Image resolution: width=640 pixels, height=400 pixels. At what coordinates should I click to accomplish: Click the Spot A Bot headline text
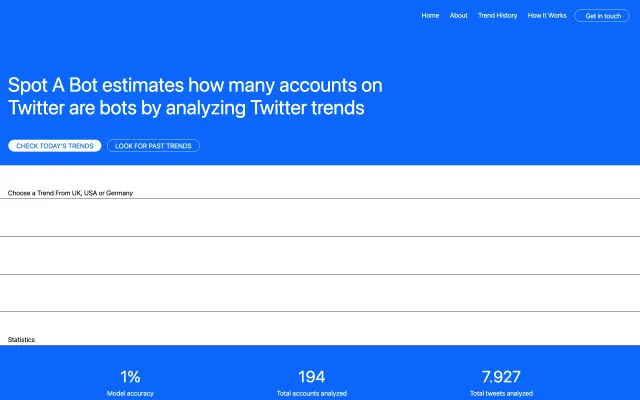[195, 96]
